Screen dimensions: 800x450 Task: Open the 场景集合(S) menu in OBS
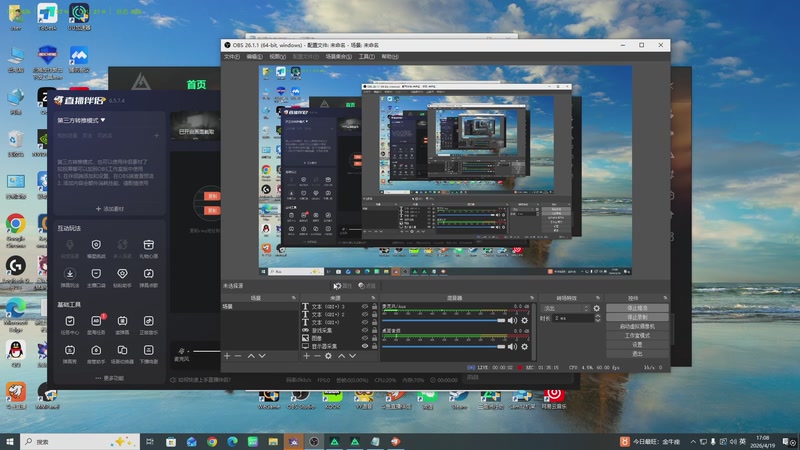point(339,57)
